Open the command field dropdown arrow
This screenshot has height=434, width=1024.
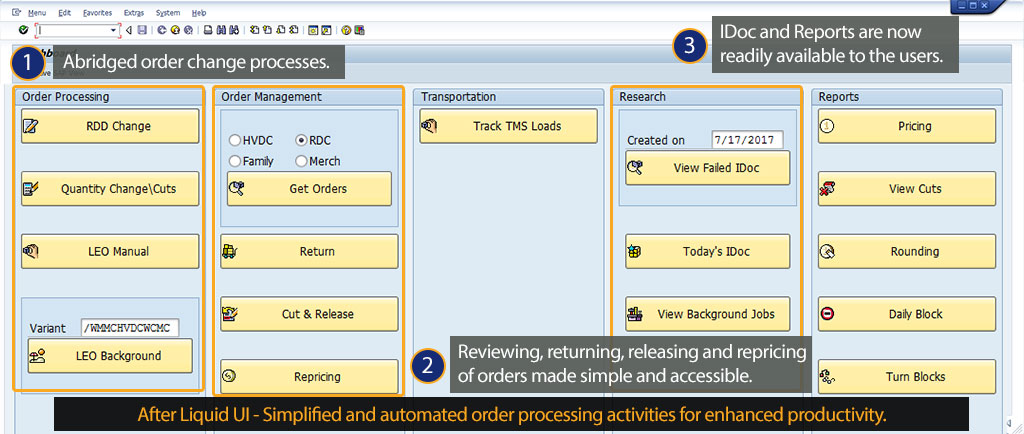114,31
